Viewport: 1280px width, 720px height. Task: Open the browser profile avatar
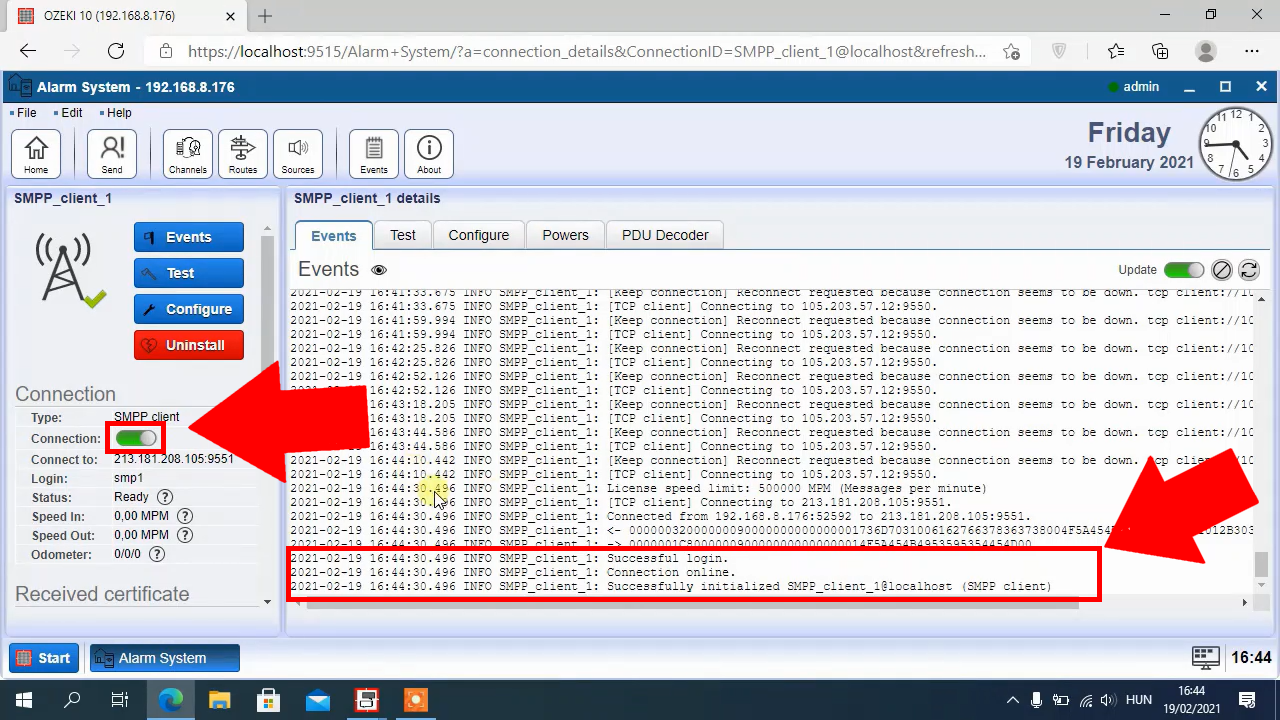point(1206,51)
